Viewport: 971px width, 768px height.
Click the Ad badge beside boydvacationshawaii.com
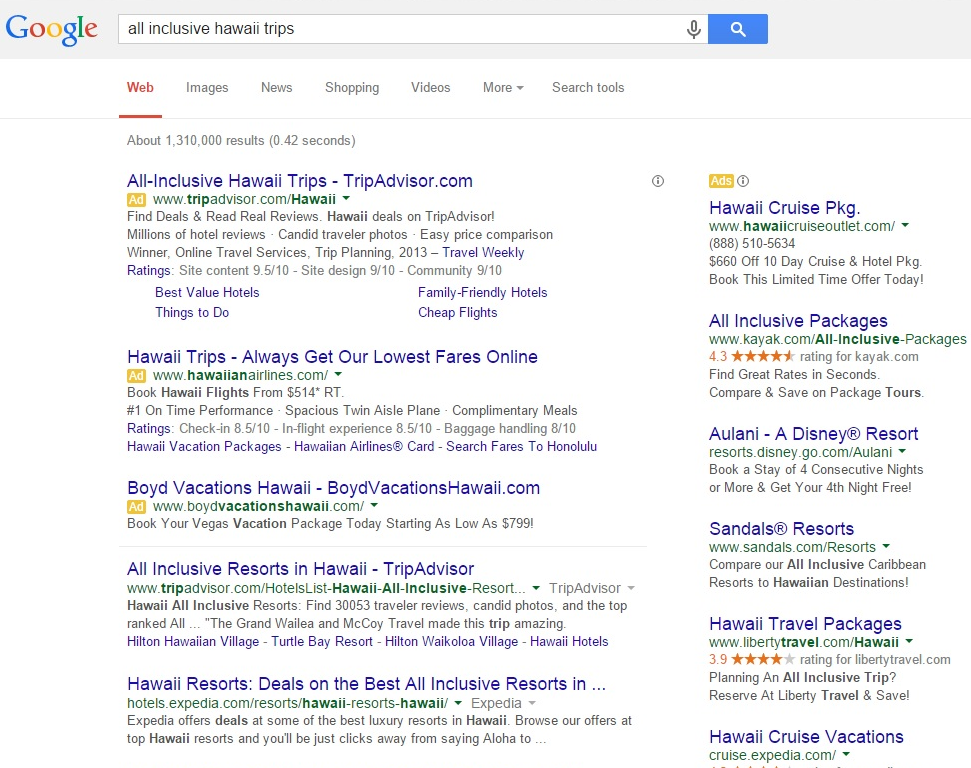point(136,507)
